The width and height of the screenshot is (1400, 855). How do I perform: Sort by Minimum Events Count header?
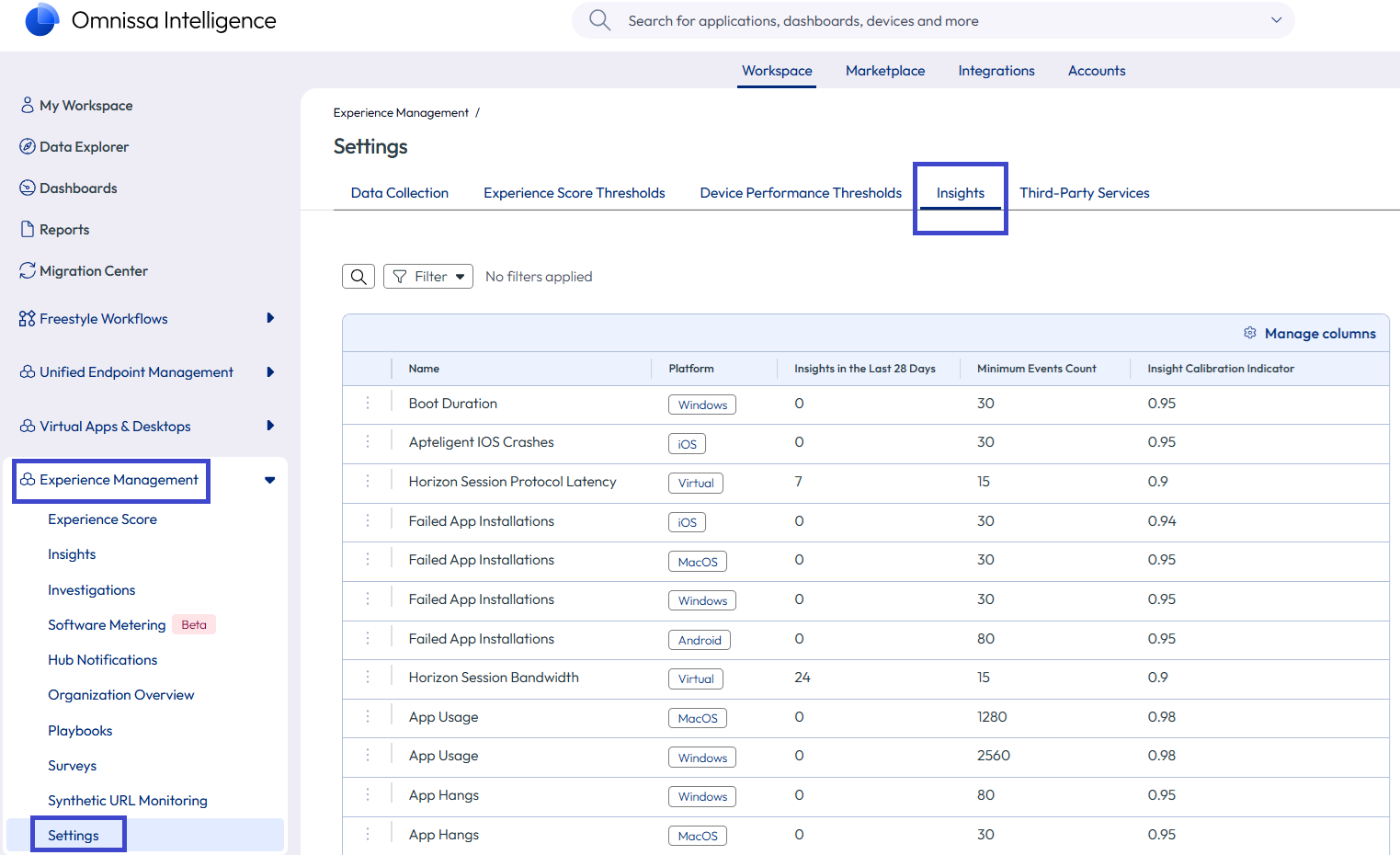pos(1036,368)
